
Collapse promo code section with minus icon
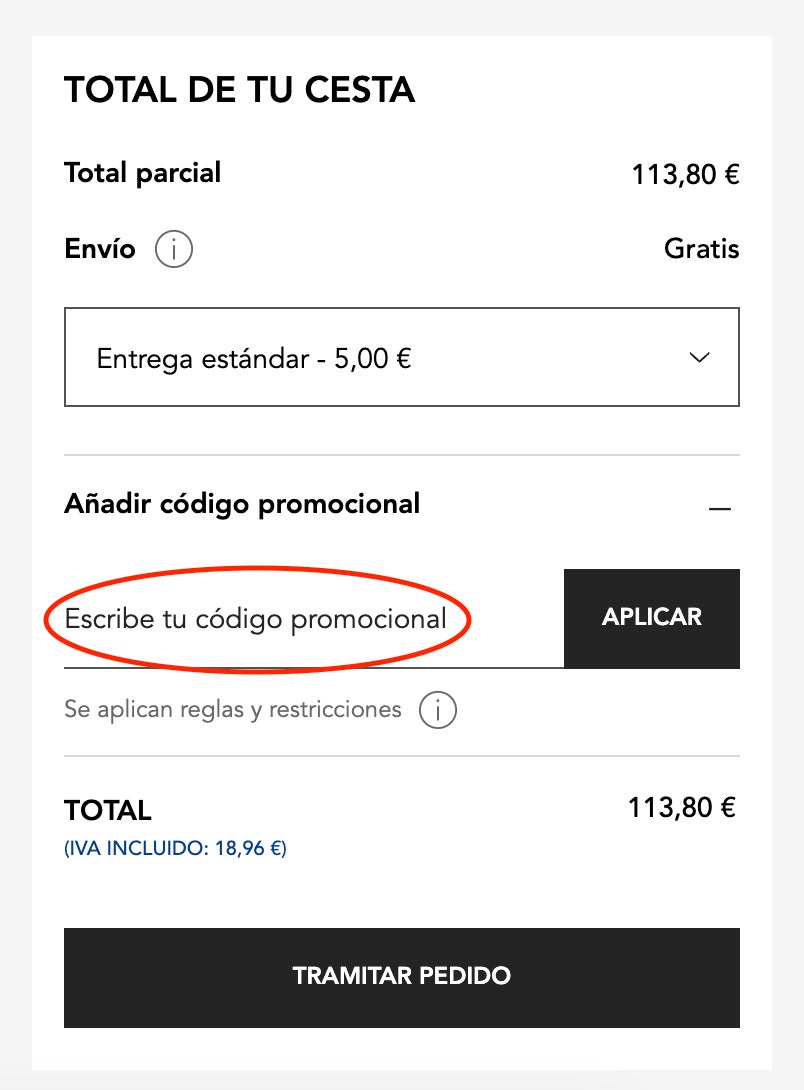pyautogui.click(x=719, y=509)
